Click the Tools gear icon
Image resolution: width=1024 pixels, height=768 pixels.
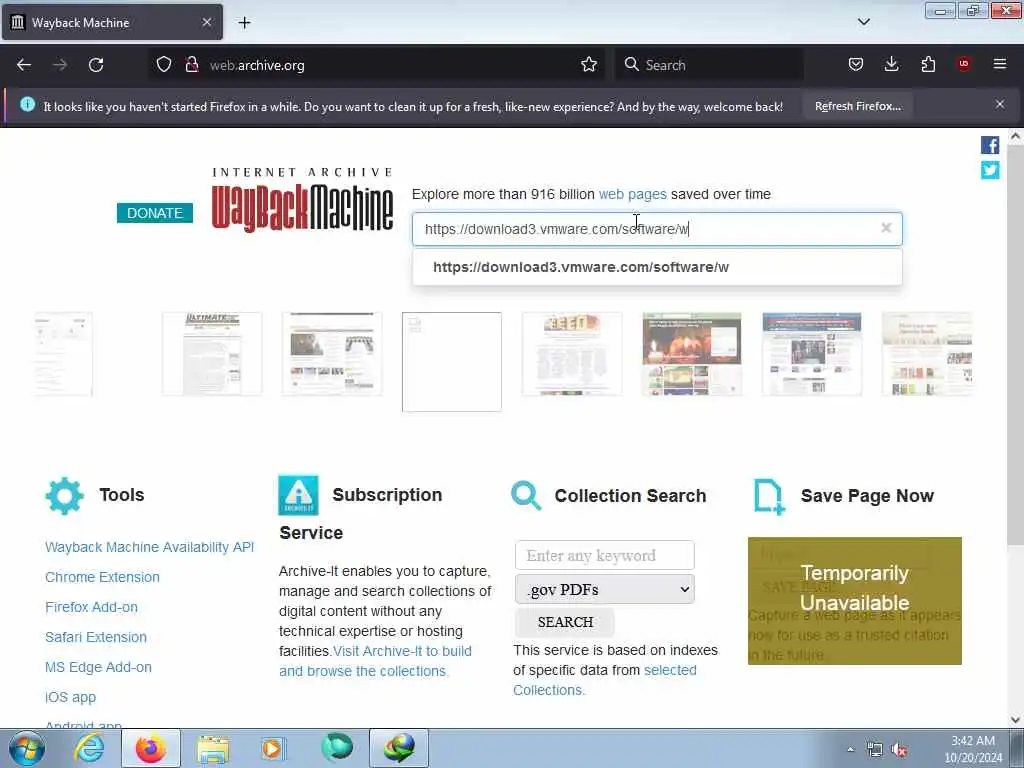(x=65, y=496)
